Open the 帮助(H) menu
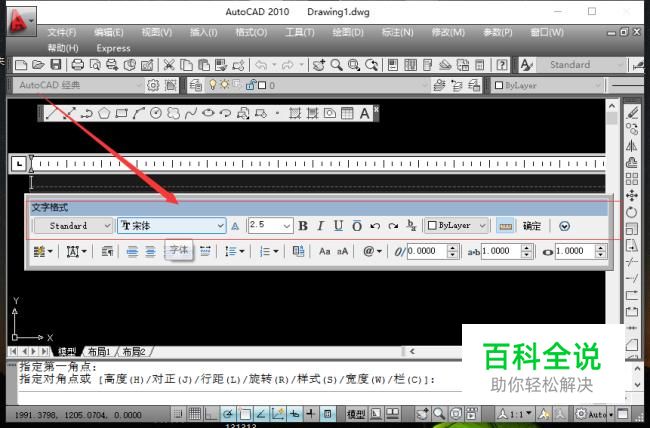This screenshot has width=650, height=428. [63, 48]
